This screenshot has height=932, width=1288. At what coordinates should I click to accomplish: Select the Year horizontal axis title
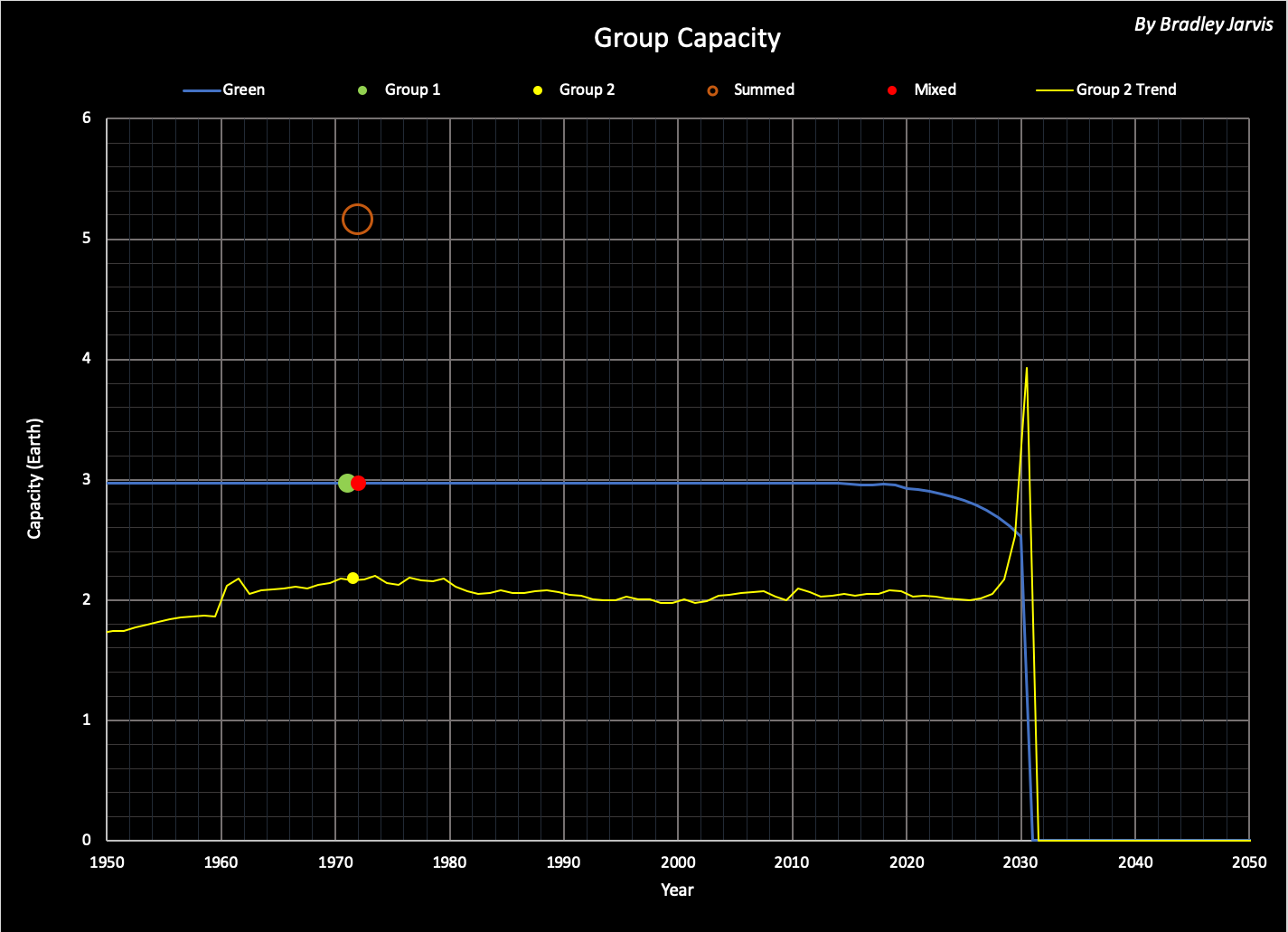[x=677, y=890]
